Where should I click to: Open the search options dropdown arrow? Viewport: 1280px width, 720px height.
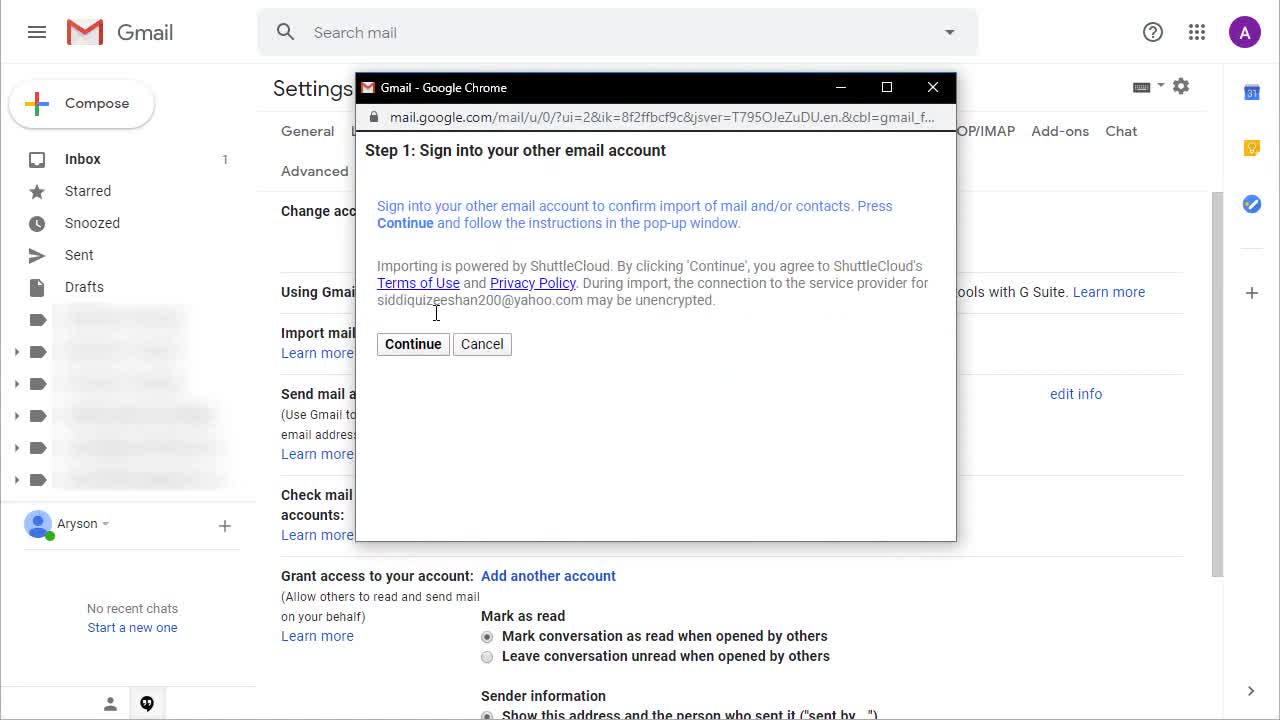pos(950,32)
